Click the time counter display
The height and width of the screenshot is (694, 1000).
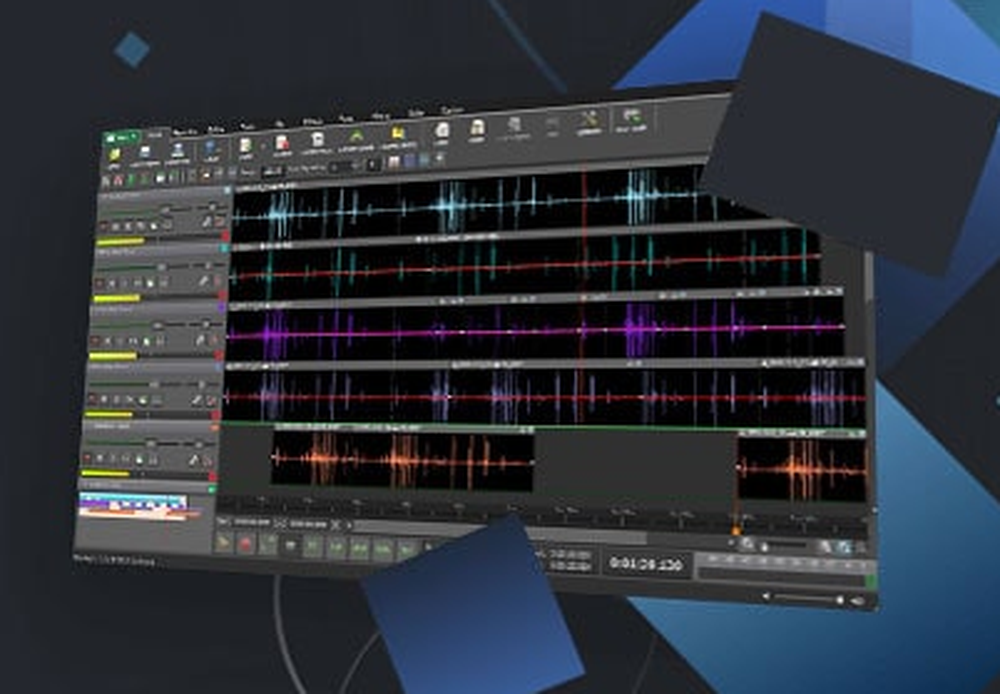tap(646, 564)
